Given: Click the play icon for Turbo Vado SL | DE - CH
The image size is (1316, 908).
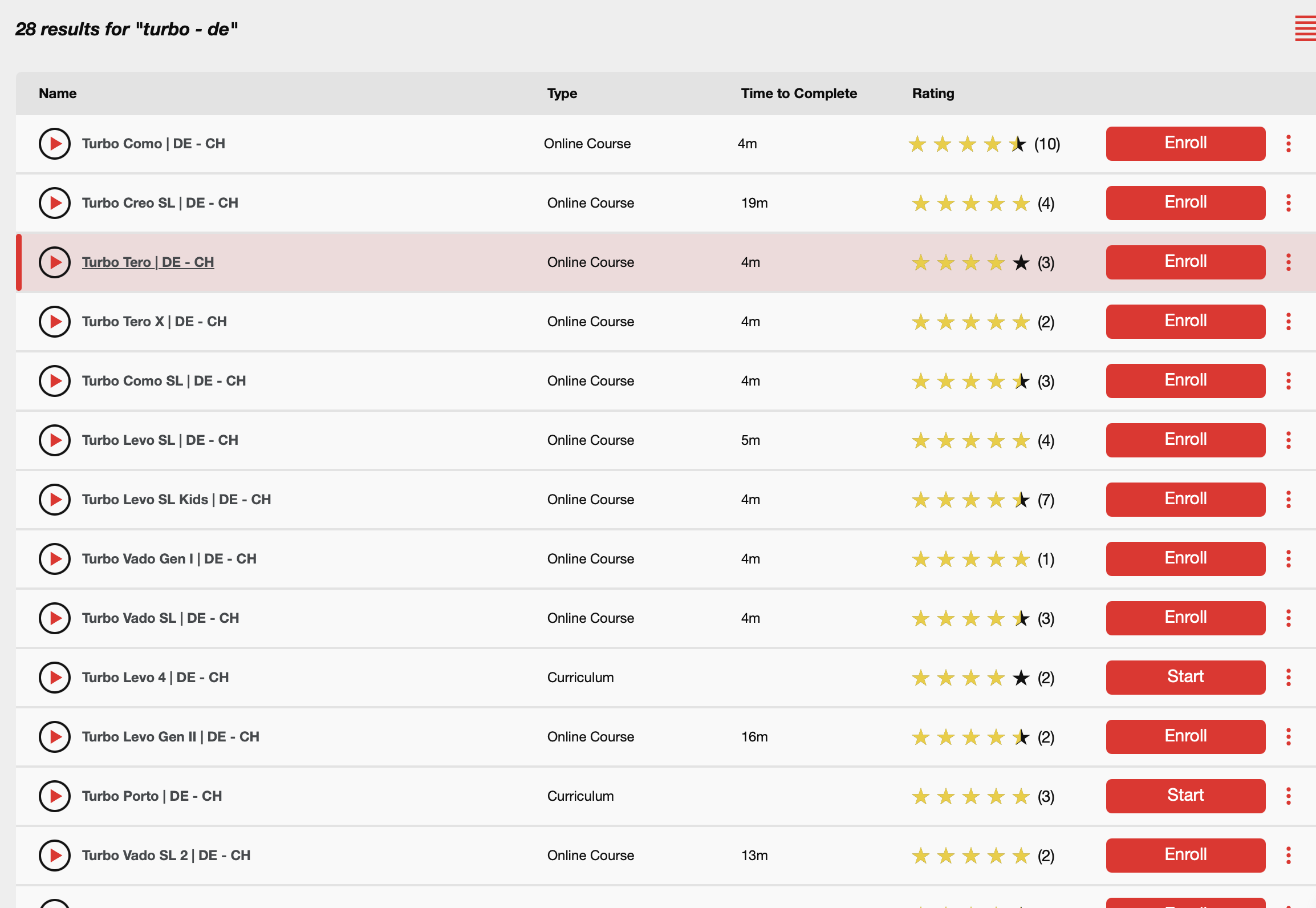Looking at the screenshot, I should (55, 618).
